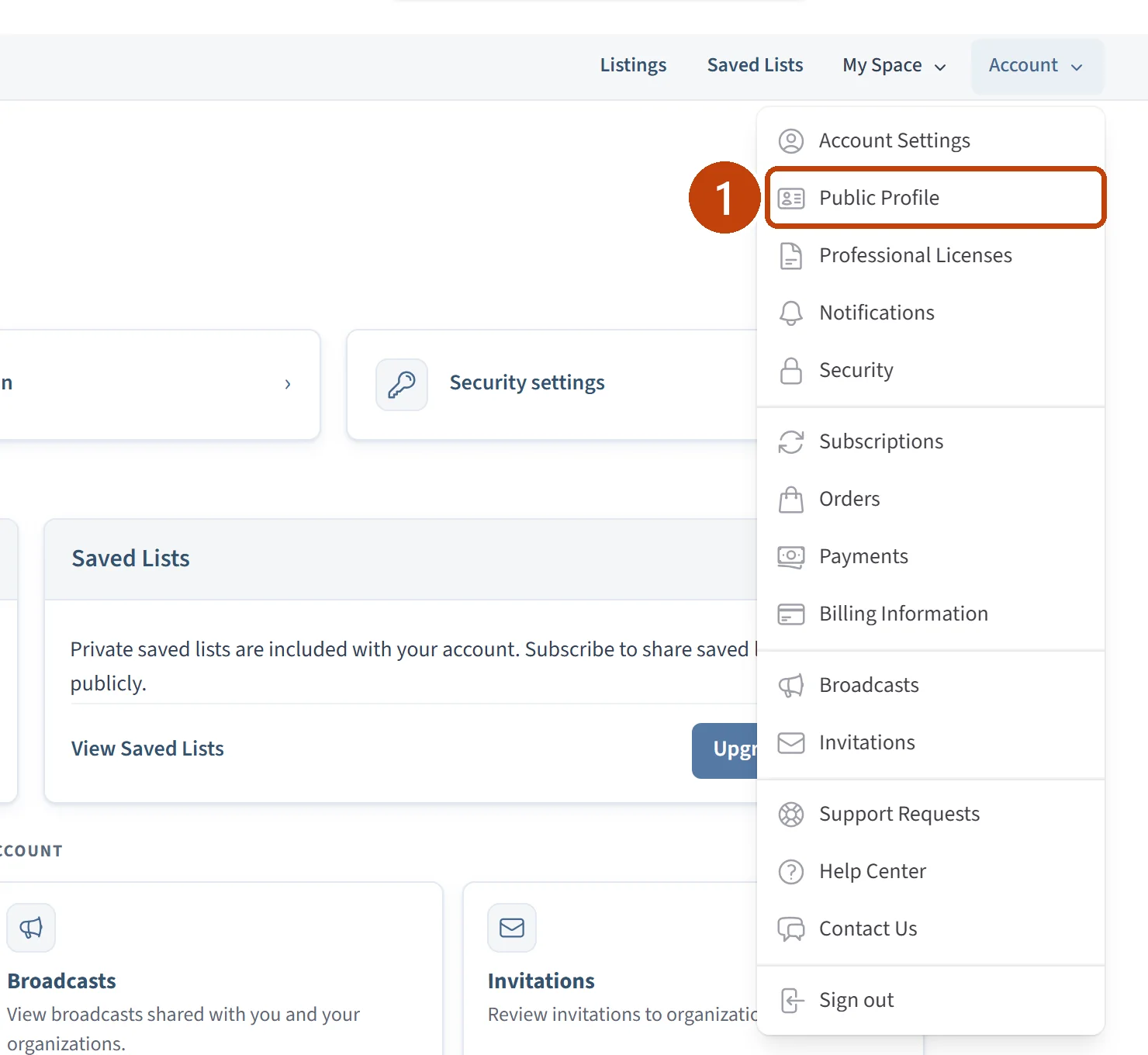Click the key icon beside Security settings

pos(402,384)
